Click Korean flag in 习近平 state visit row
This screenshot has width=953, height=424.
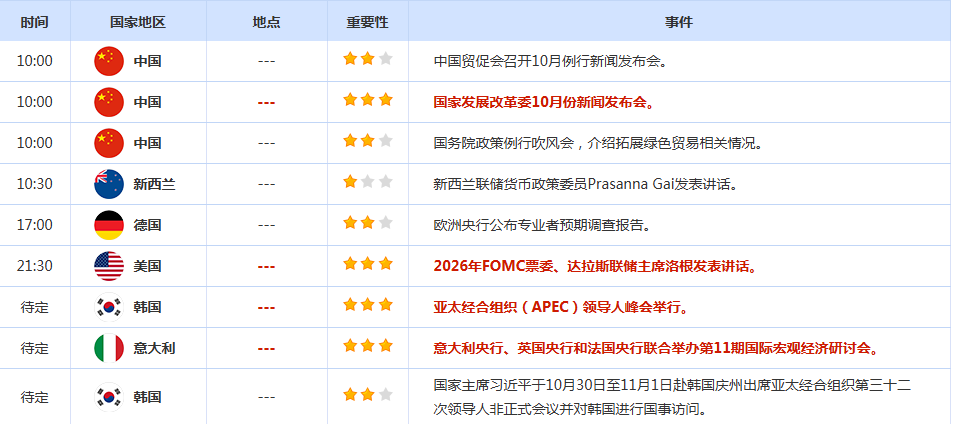pyautogui.click(x=108, y=396)
